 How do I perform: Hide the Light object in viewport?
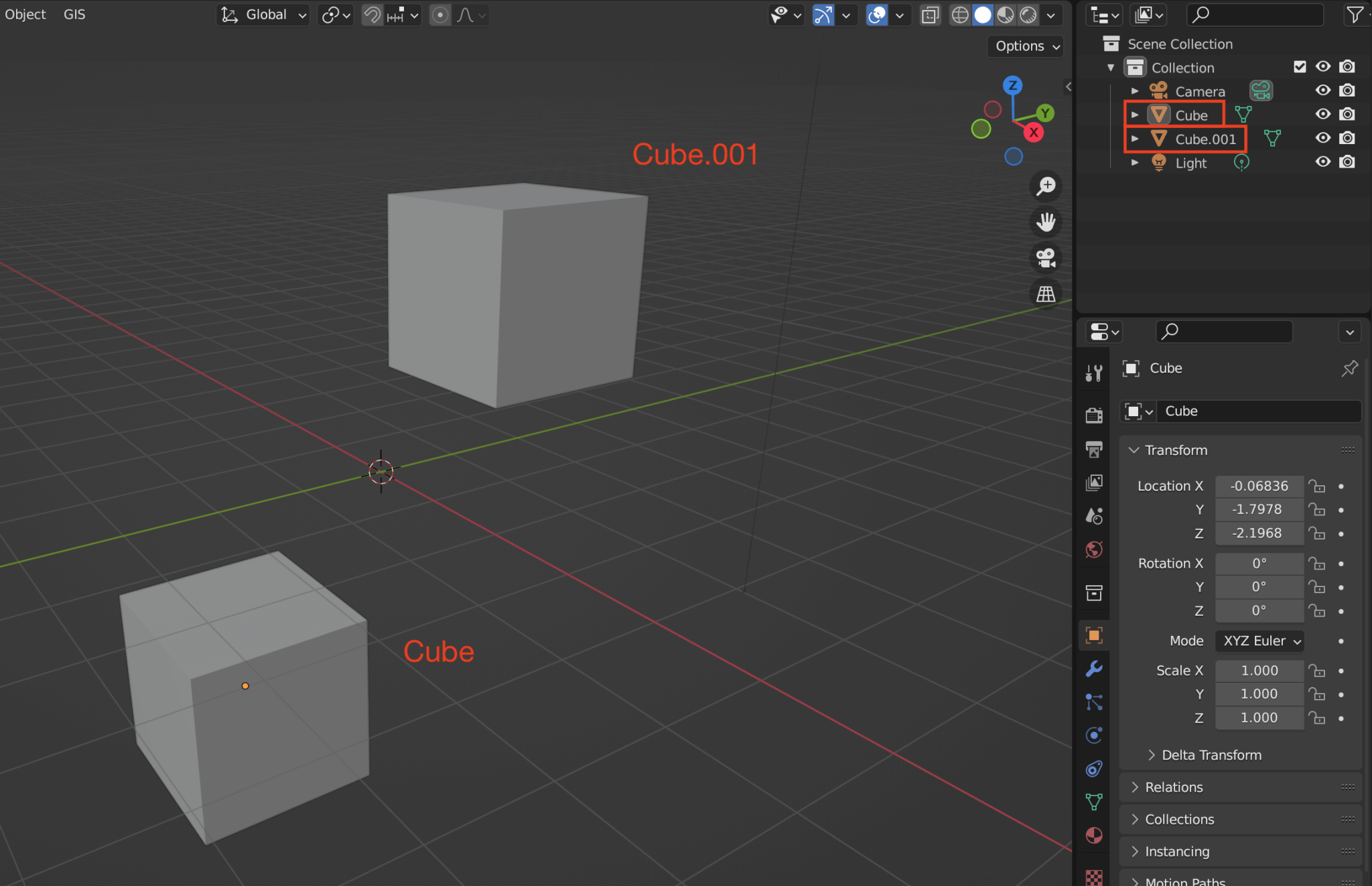tap(1323, 162)
